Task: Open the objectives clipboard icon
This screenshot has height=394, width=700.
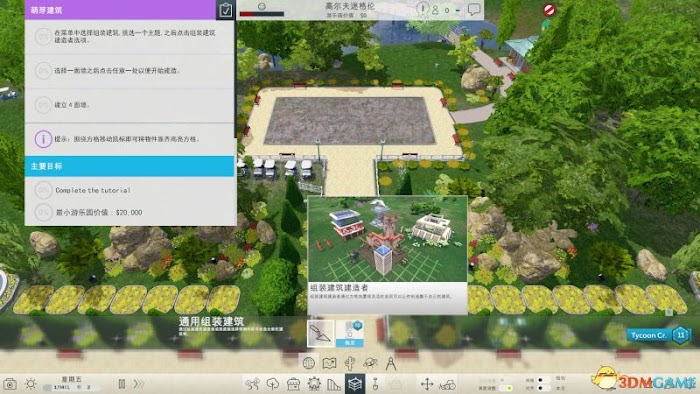Action: pos(226,10)
